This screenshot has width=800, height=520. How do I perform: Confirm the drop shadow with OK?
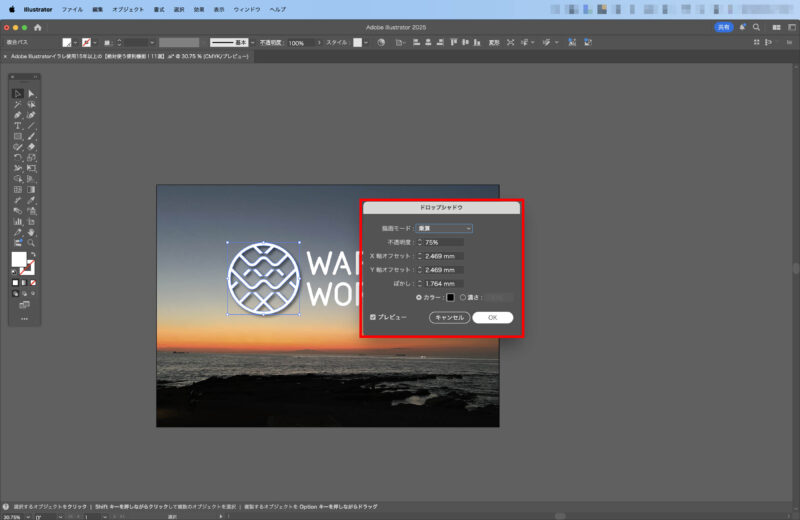(492, 317)
